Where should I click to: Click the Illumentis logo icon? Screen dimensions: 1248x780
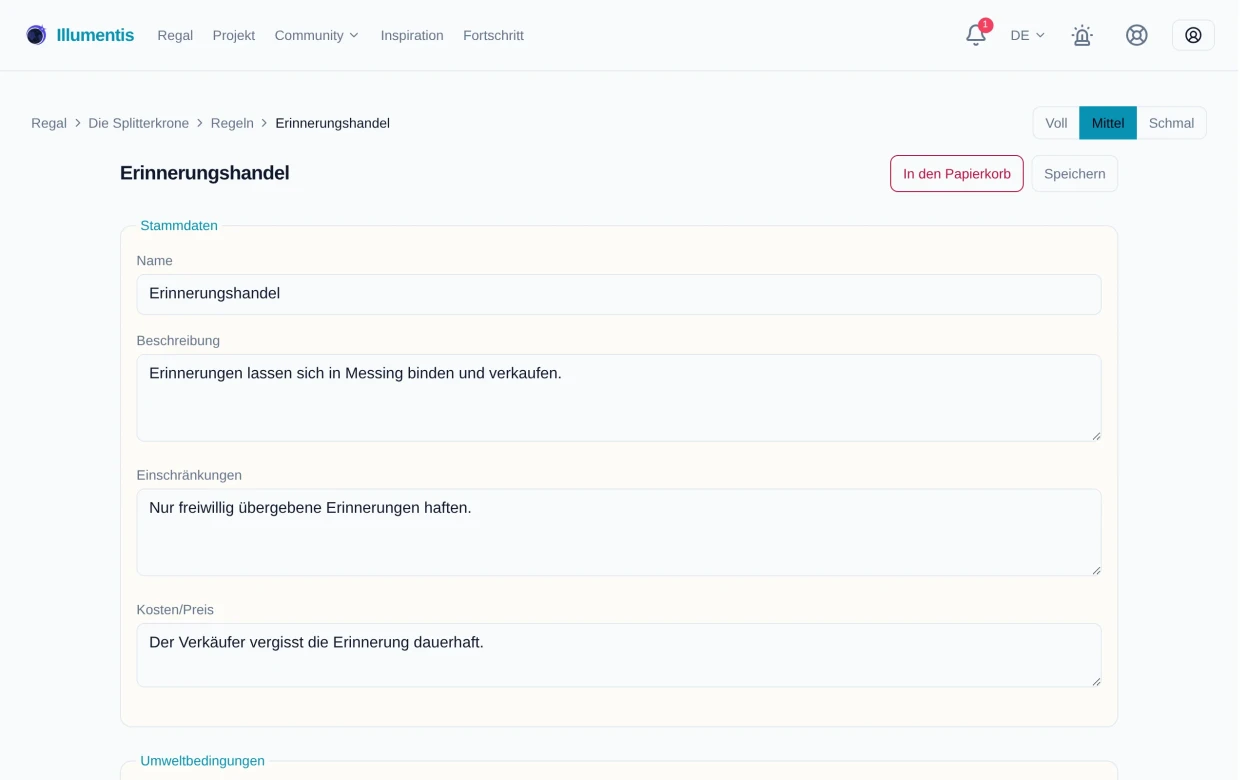coord(36,35)
